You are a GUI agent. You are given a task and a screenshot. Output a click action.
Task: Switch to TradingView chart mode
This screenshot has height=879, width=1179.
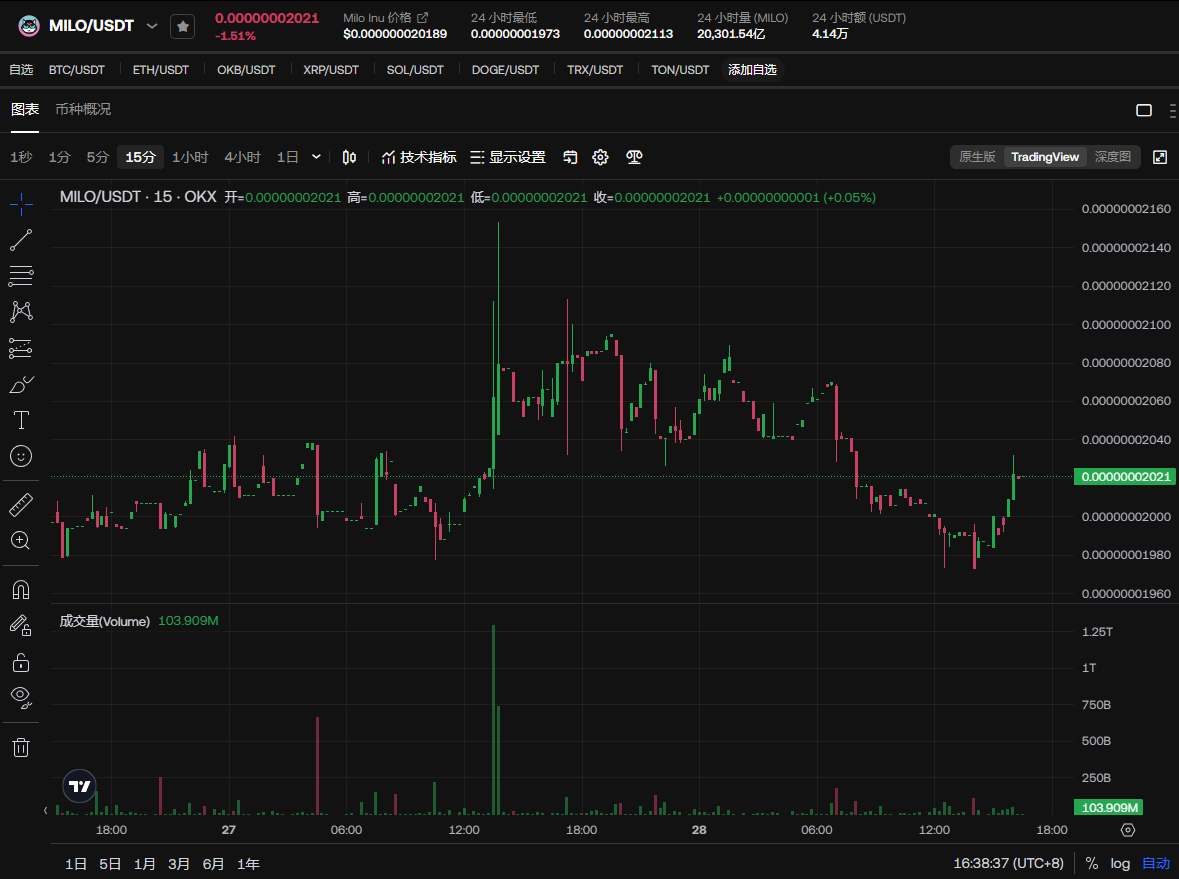1045,156
